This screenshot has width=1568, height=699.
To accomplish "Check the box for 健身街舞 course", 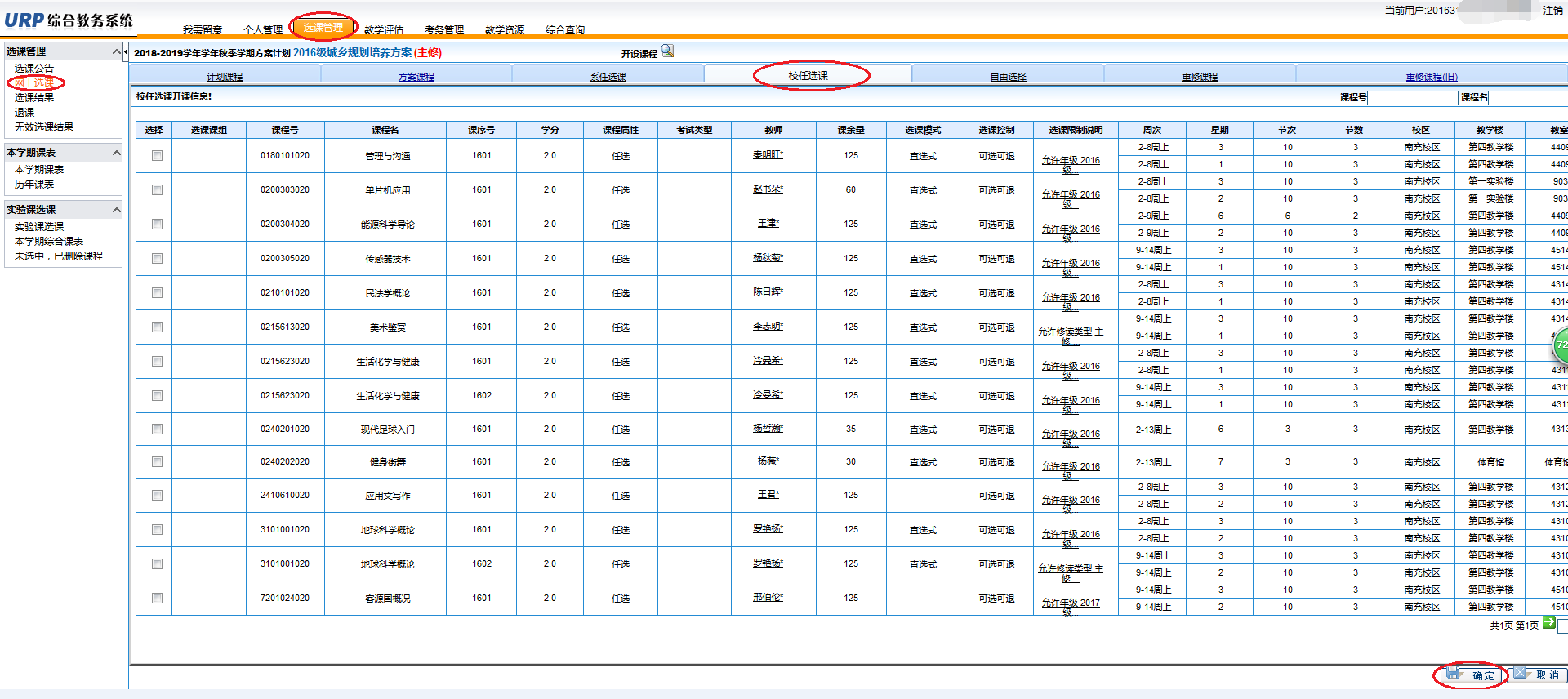I will 157,462.
